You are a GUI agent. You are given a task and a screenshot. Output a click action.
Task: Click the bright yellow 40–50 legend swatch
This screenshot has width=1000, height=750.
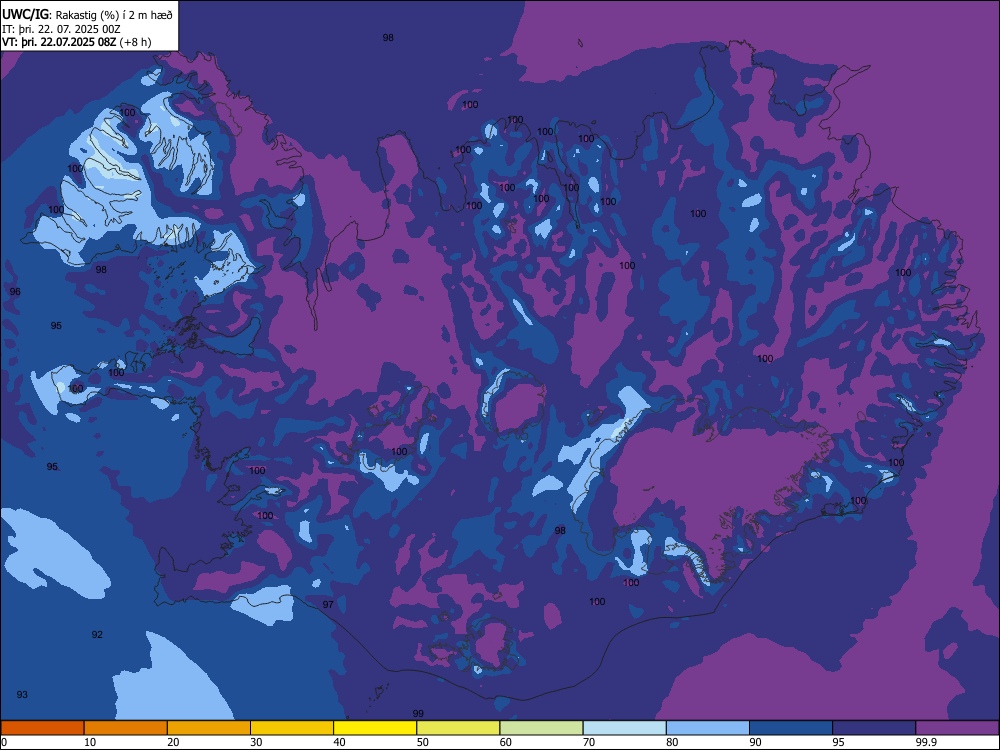pos(375,728)
